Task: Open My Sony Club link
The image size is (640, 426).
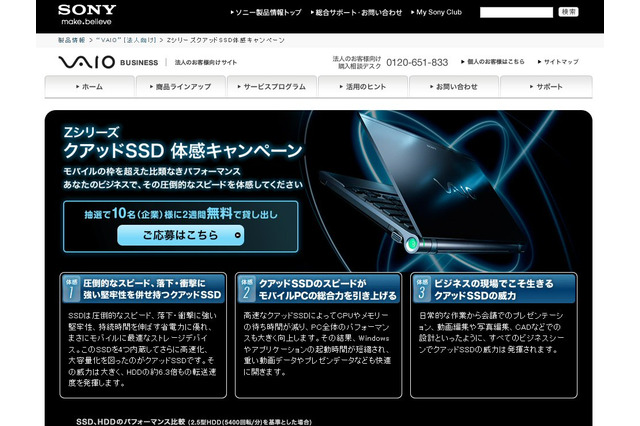Action: pyautogui.click(x=436, y=12)
